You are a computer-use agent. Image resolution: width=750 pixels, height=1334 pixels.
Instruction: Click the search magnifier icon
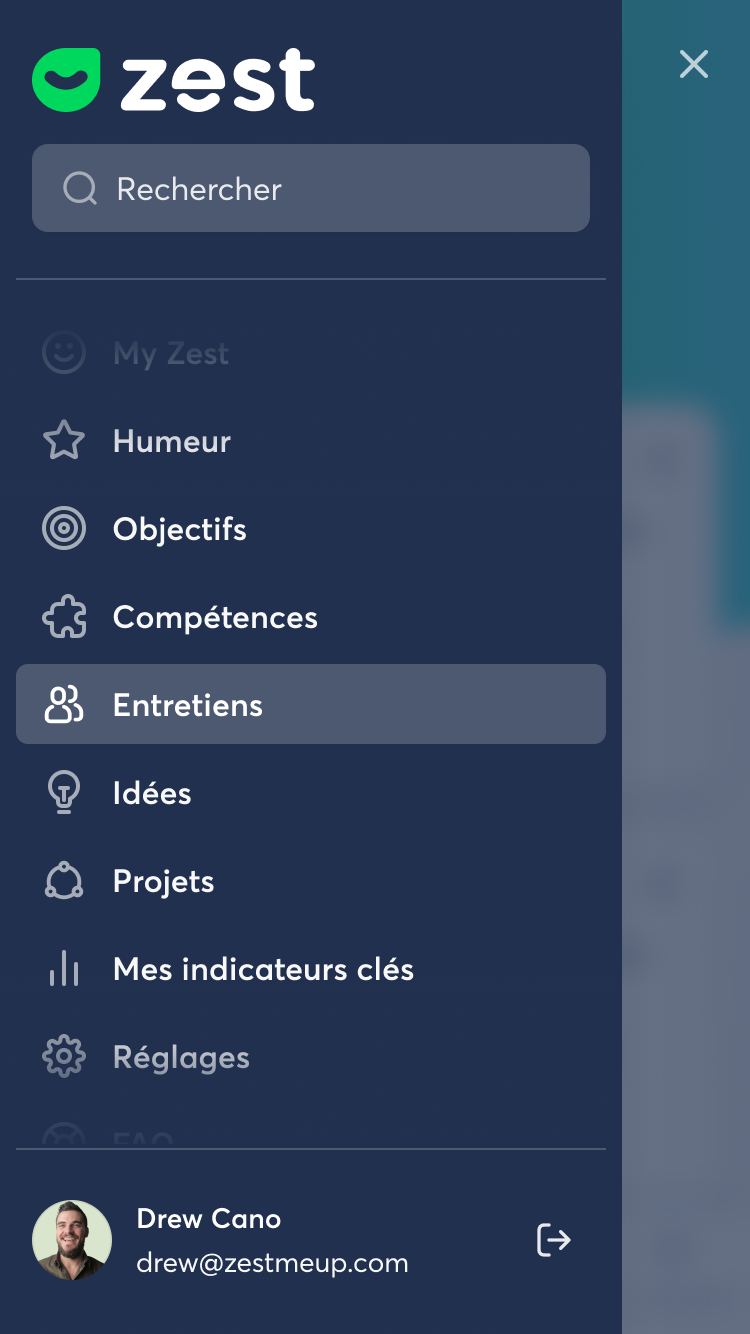[x=80, y=188]
